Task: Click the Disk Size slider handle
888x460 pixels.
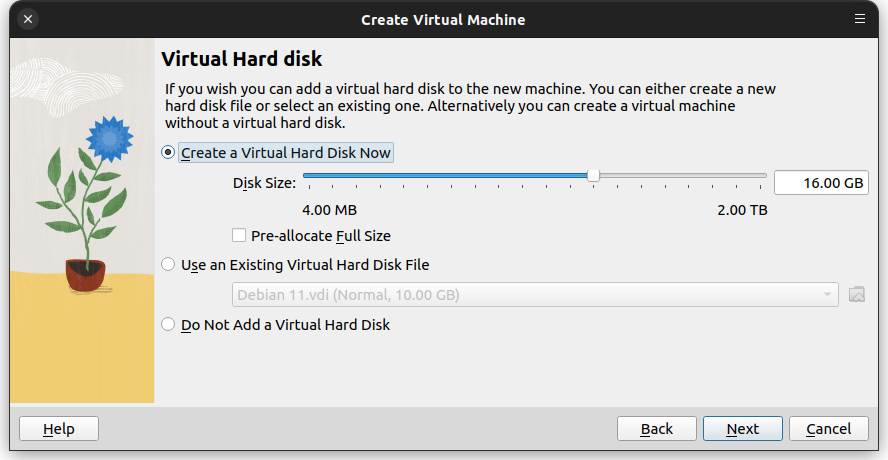Action: pos(593,176)
